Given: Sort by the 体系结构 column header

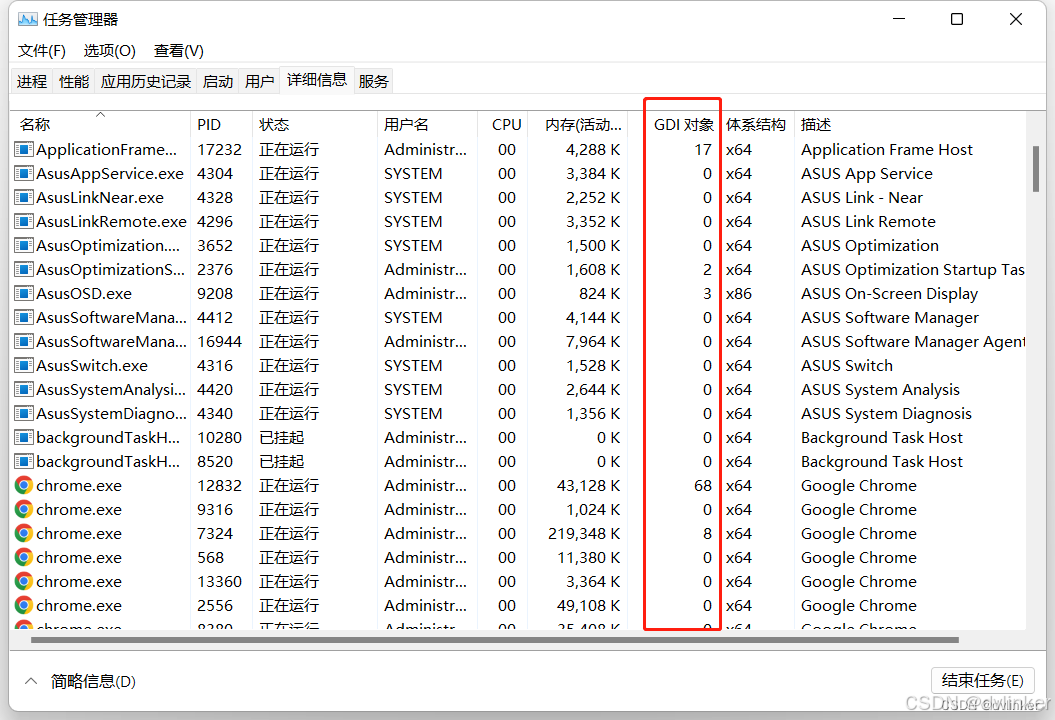Looking at the screenshot, I should point(757,124).
